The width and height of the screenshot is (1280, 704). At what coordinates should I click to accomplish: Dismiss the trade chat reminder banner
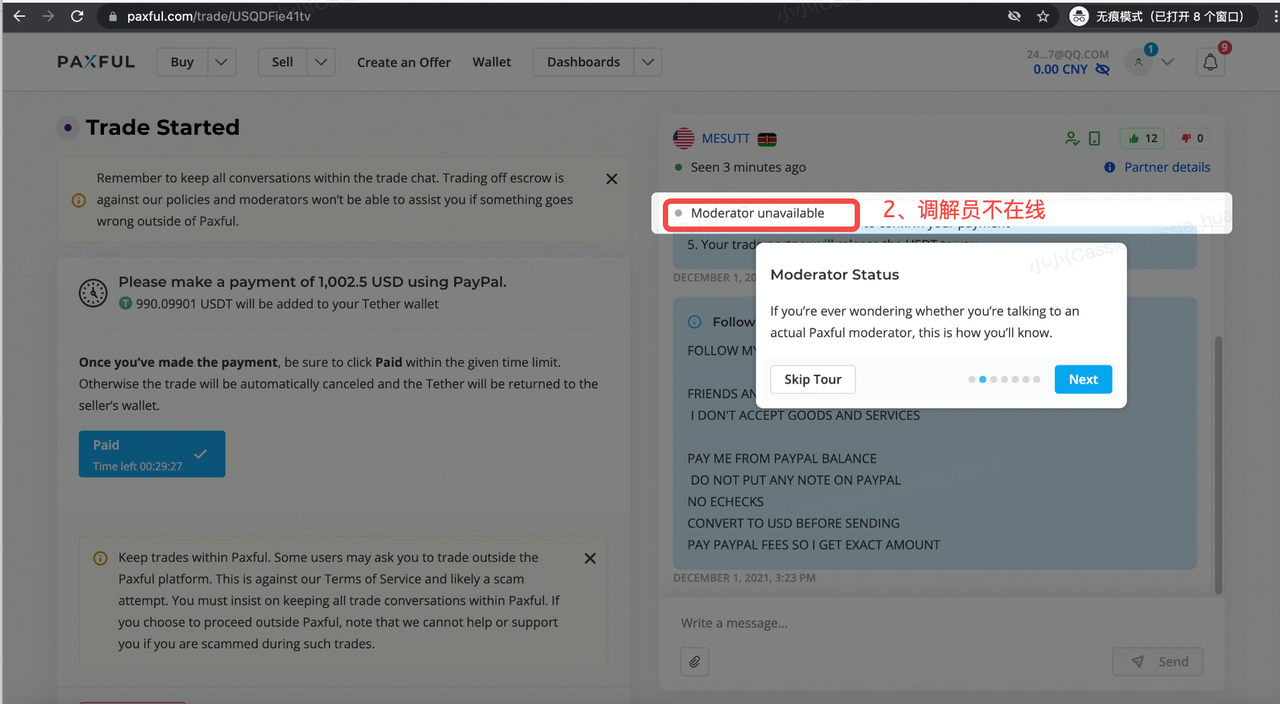pos(612,179)
